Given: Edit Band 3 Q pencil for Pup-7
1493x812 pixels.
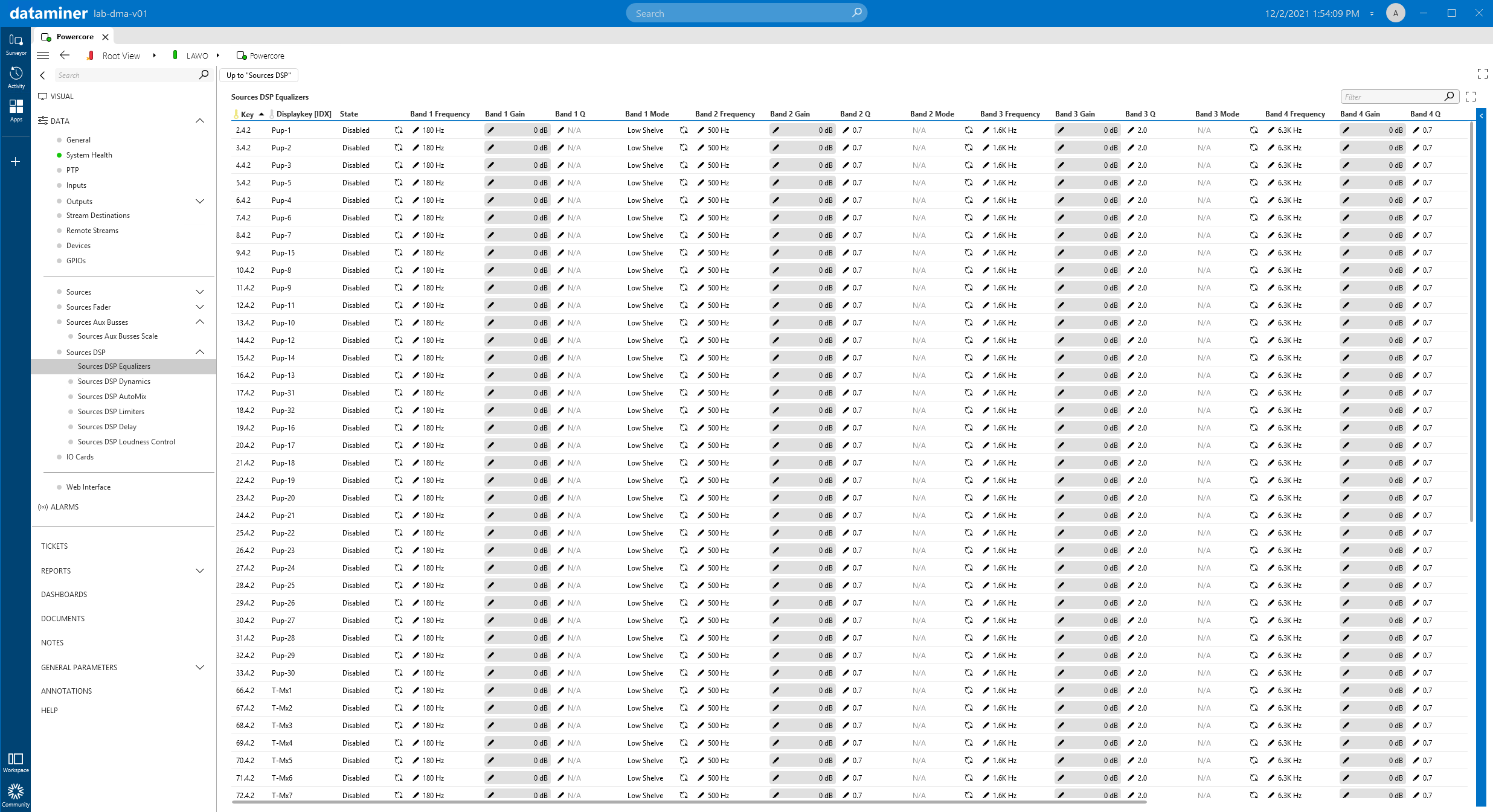Looking at the screenshot, I should tap(1131, 235).
